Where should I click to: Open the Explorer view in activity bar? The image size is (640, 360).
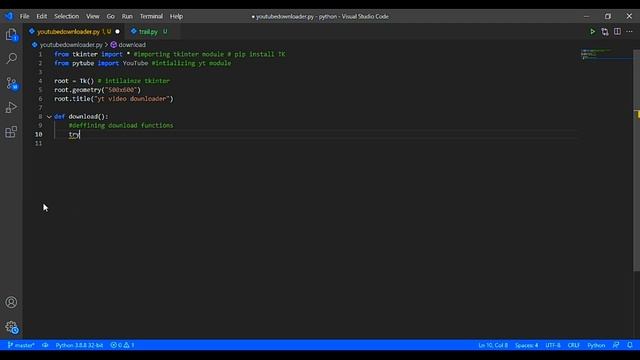point(11,34)
